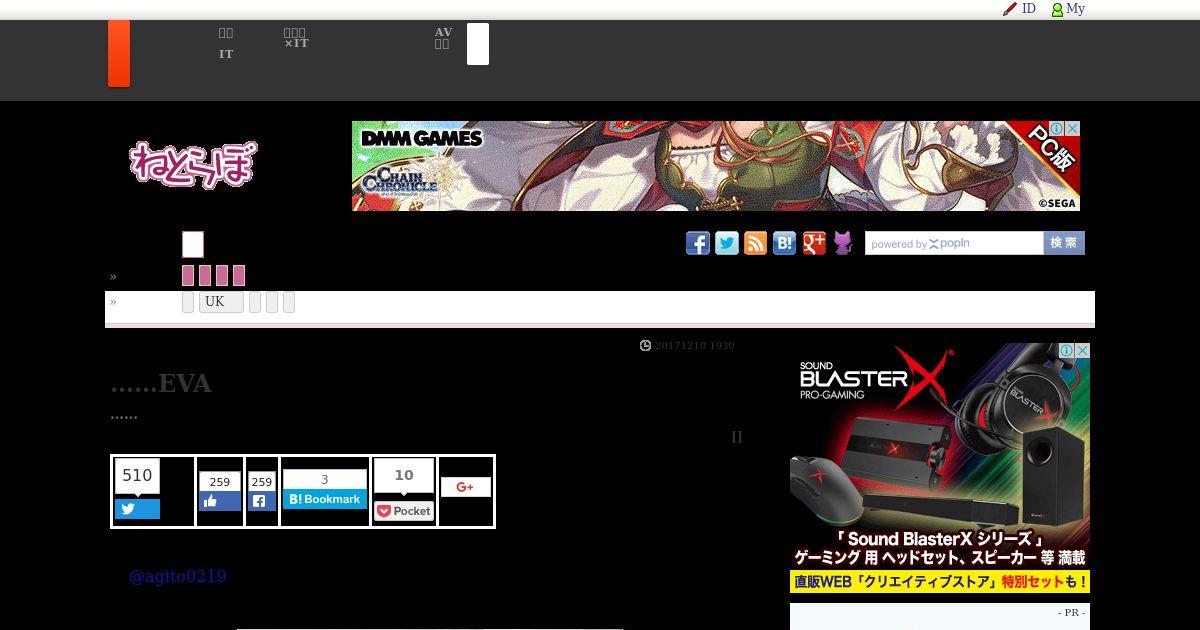Open the ID link with pencil icon
1200x630 pixels.
click(1019, 9)
